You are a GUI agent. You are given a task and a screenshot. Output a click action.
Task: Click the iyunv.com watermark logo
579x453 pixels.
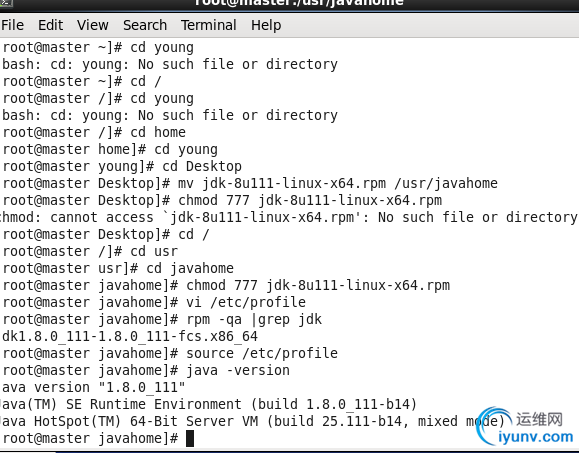pyautogui.click(x=494, y=425)
